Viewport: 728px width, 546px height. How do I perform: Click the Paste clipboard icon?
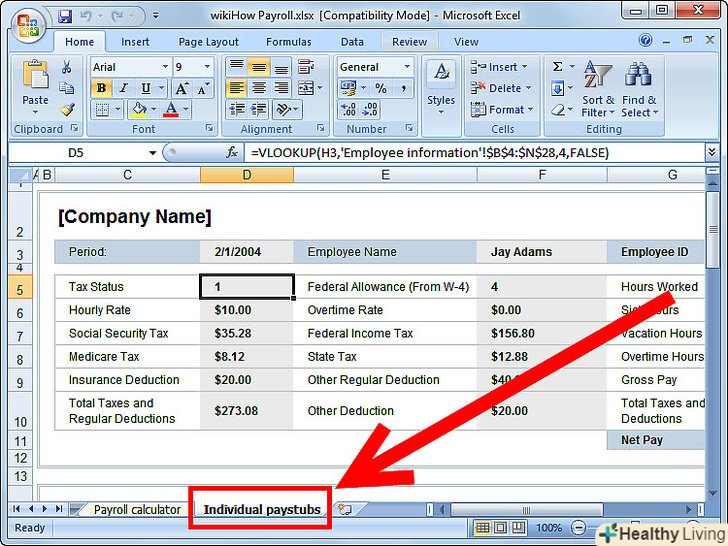[x=35, y=75]
